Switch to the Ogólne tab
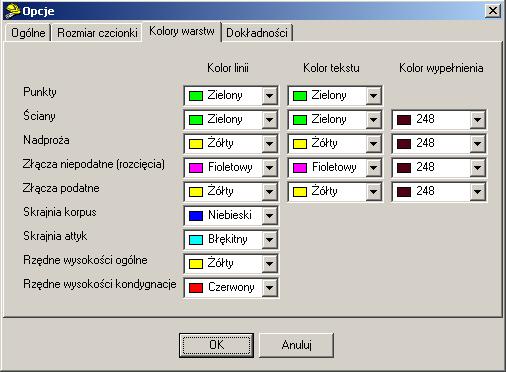Screen dimensions: 506x372 [28, 33]
